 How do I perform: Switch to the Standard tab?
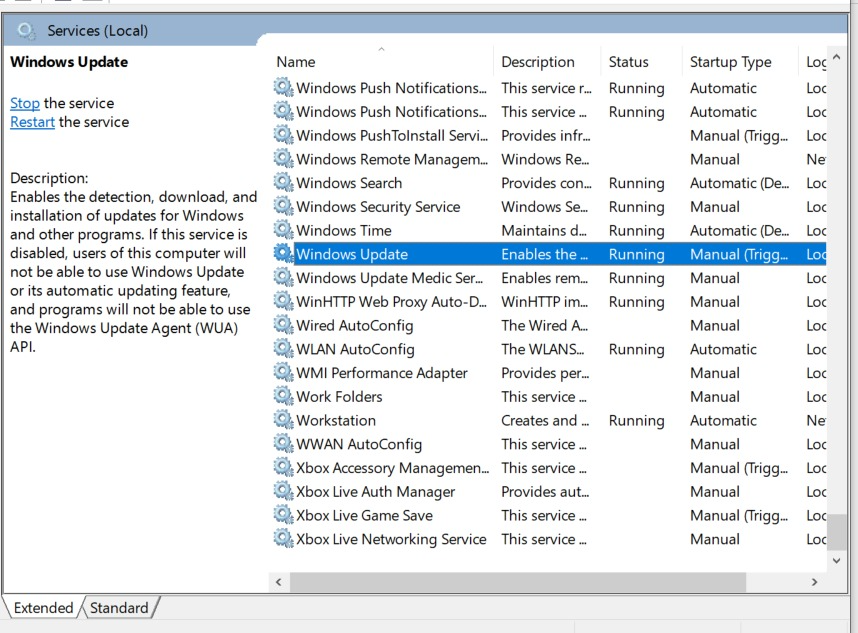pyautogui.click(x=119, y=608)
